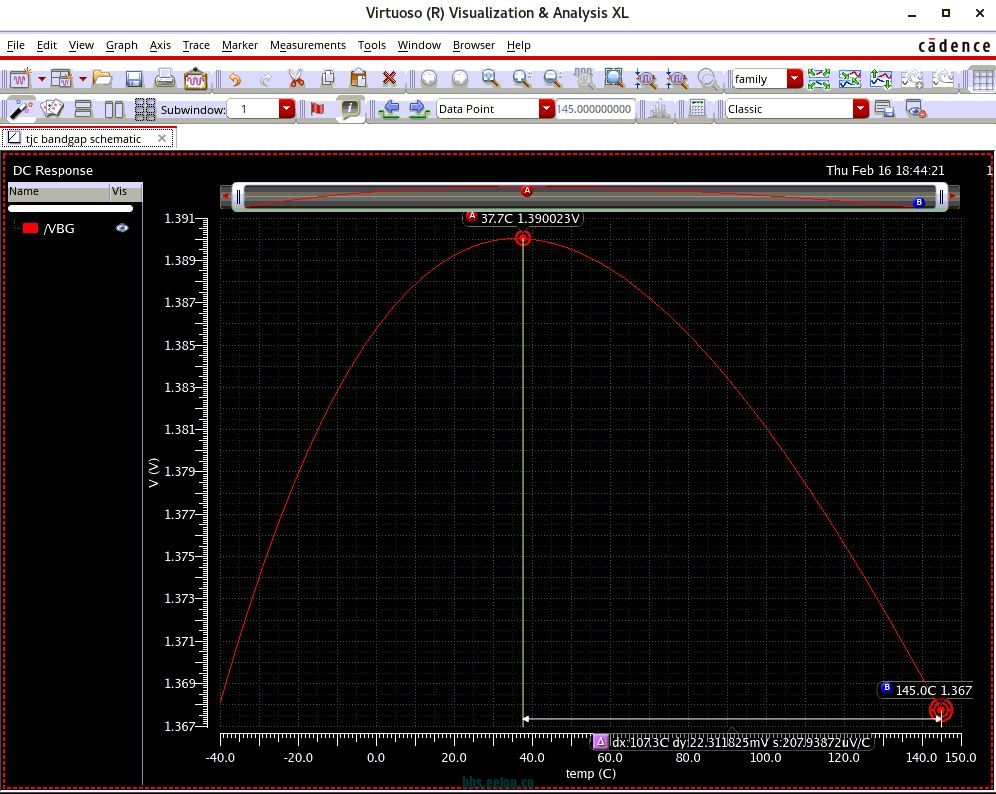Open the Trace menu

(196, 45)
